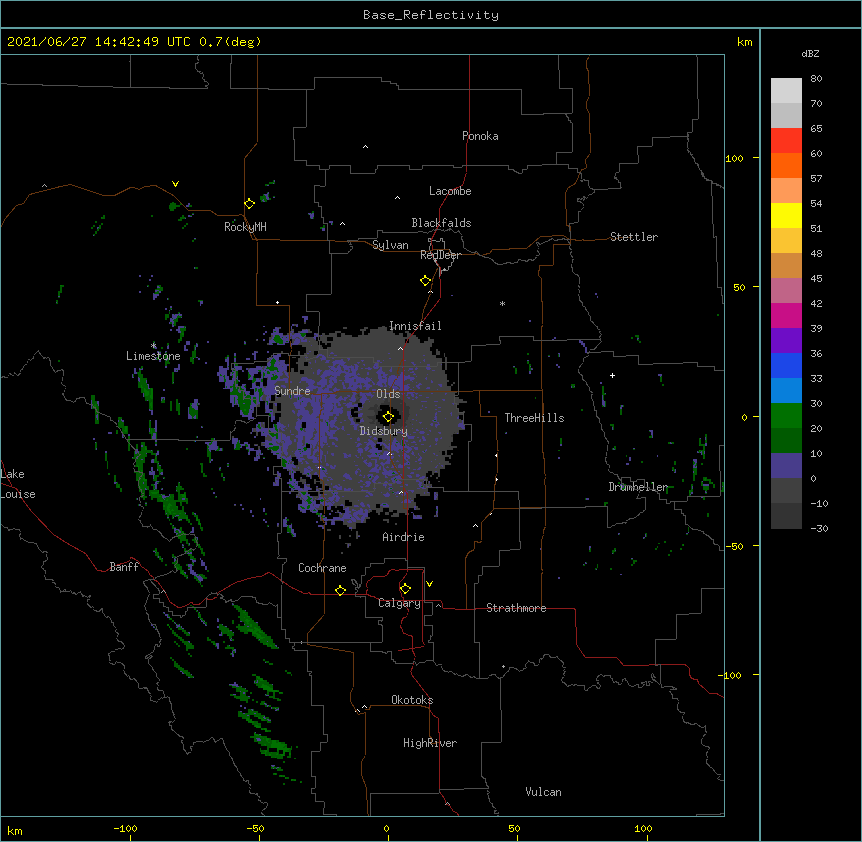
Task: Click the yellow diamond marker below RedDeer
Action: pyautogui.click(x=426, y=281)
